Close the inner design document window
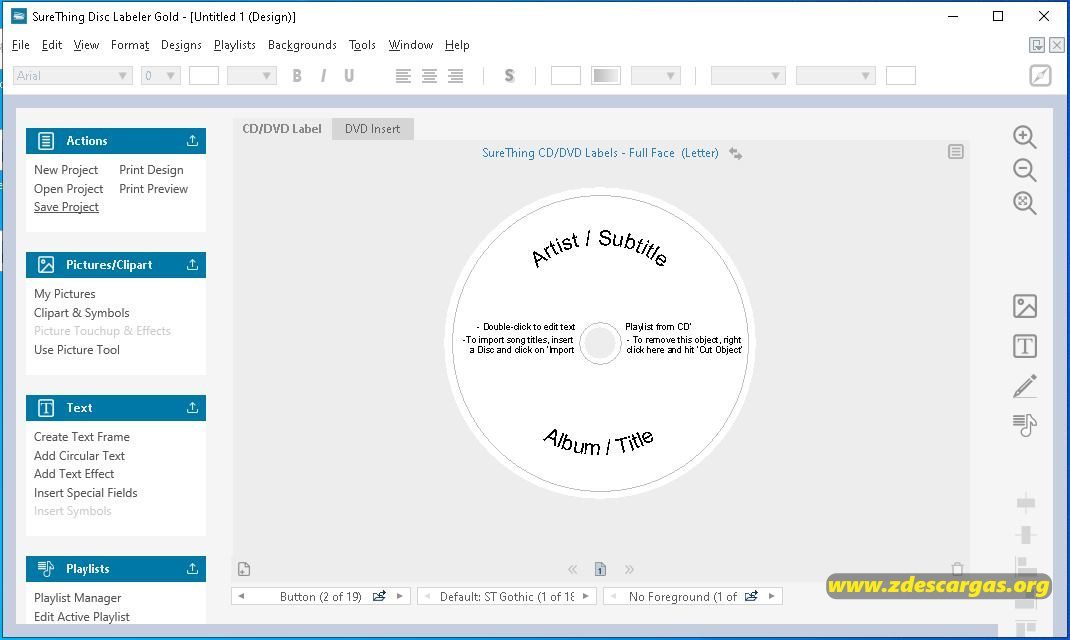Screen dimensions: 1070x640 tap(1056, 45)
